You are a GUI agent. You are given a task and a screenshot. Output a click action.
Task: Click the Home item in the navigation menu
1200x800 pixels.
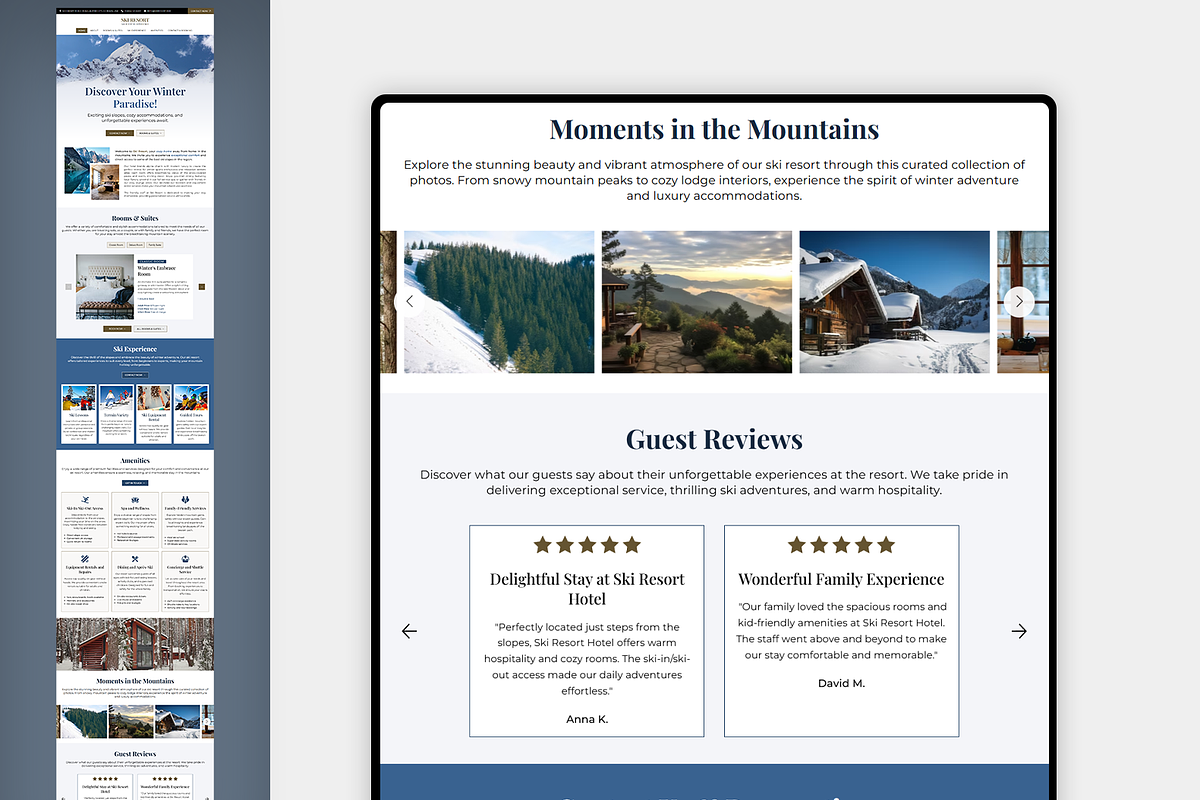[81, 29]
